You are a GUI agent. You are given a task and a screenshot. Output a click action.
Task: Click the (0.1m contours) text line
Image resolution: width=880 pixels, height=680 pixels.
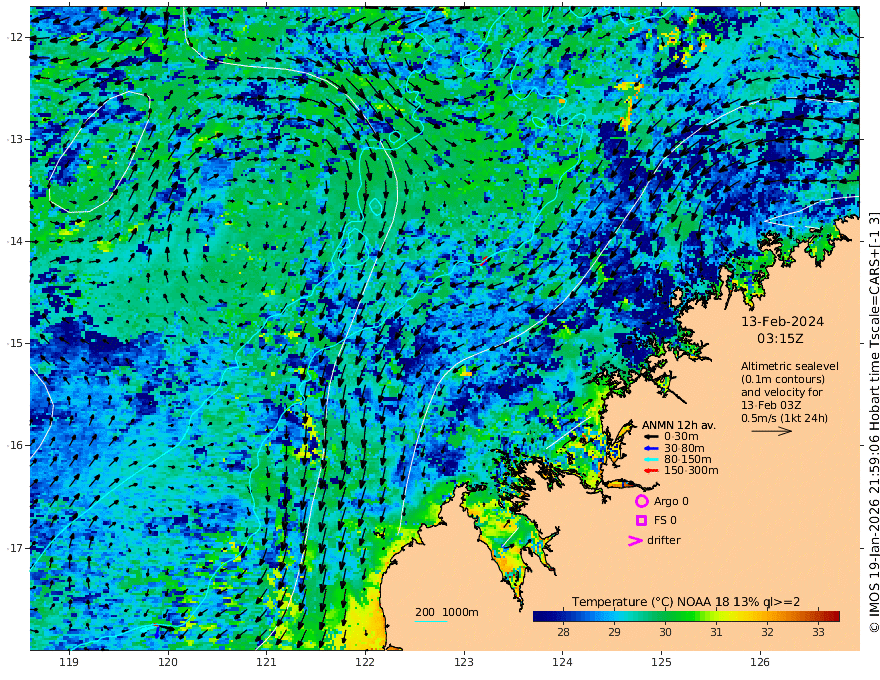[783, 379]
